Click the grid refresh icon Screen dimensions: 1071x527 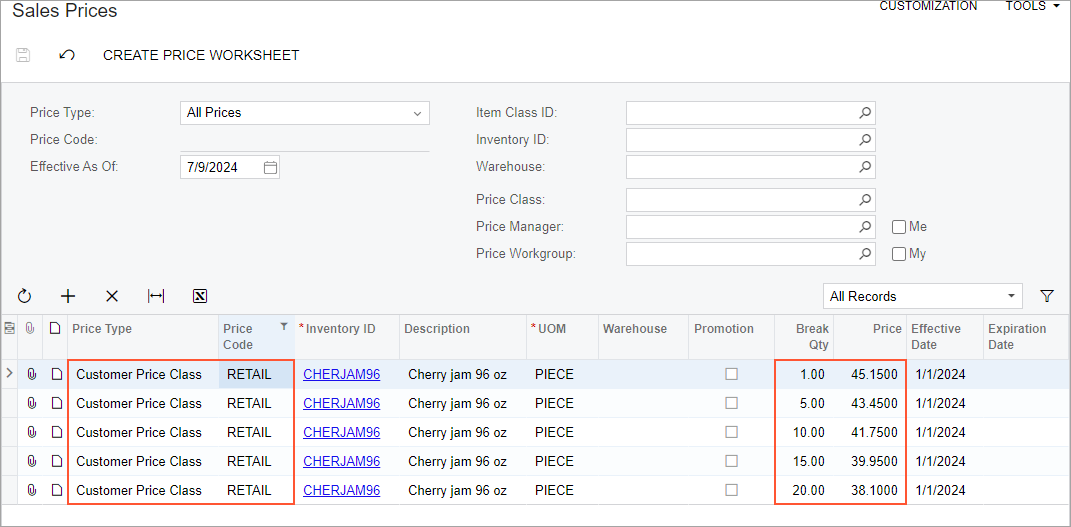click(x=24, y=296)
